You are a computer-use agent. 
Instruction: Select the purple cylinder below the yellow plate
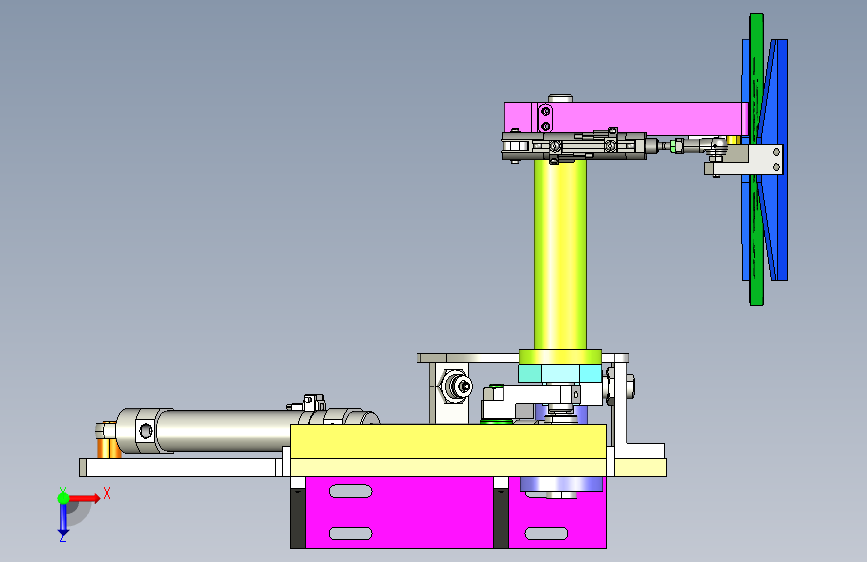pos(561,485)
